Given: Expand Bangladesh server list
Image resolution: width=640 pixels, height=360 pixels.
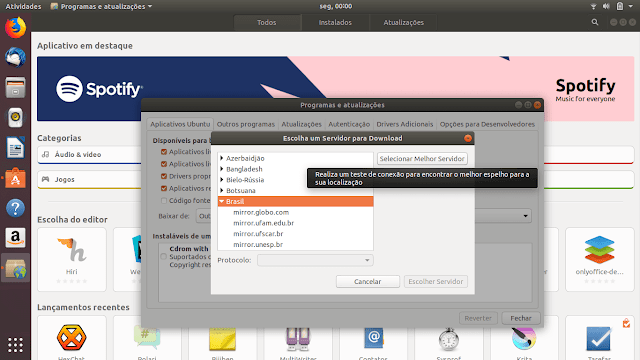Looking at the screenshot, I should point(222,169).
